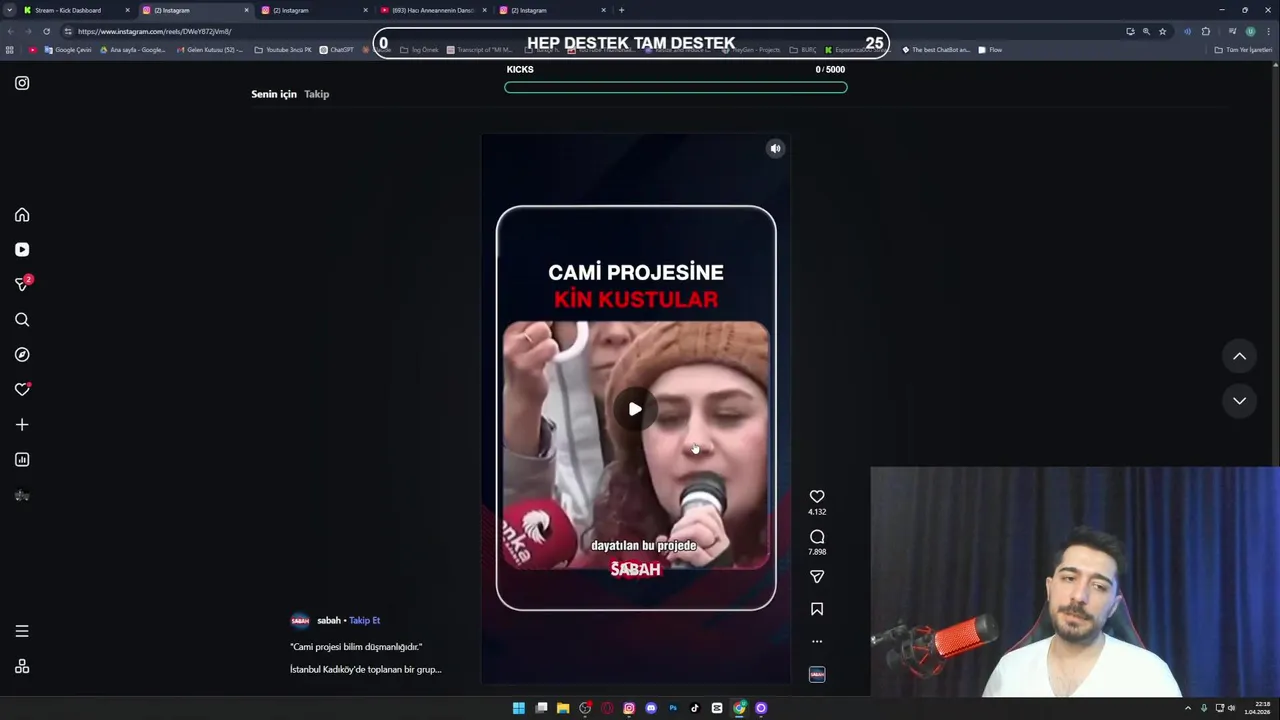Open the Also from Meta apps icon
Screen dimensions: 1280x720
[22, 667]
